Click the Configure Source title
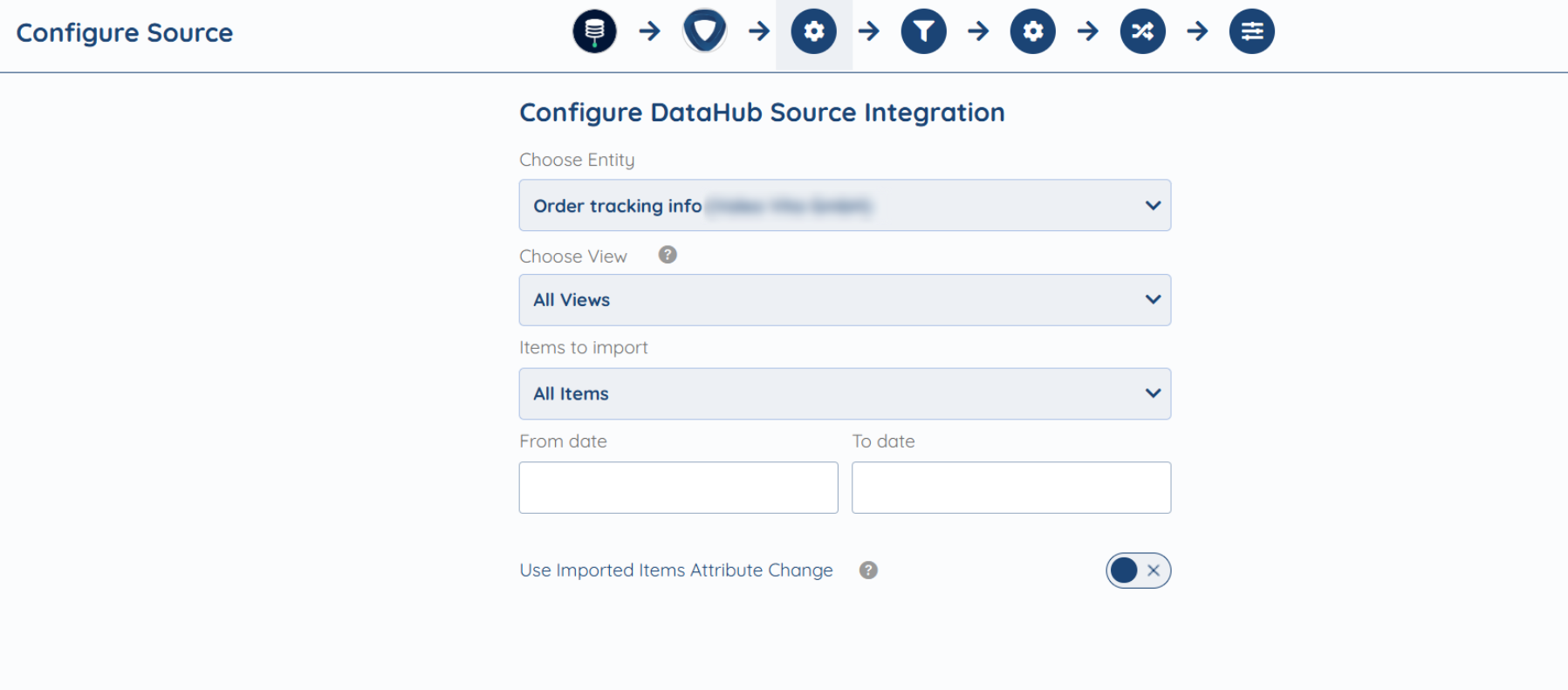The height and width of the screenshot is (690, 1568). (x=125, y=33)
